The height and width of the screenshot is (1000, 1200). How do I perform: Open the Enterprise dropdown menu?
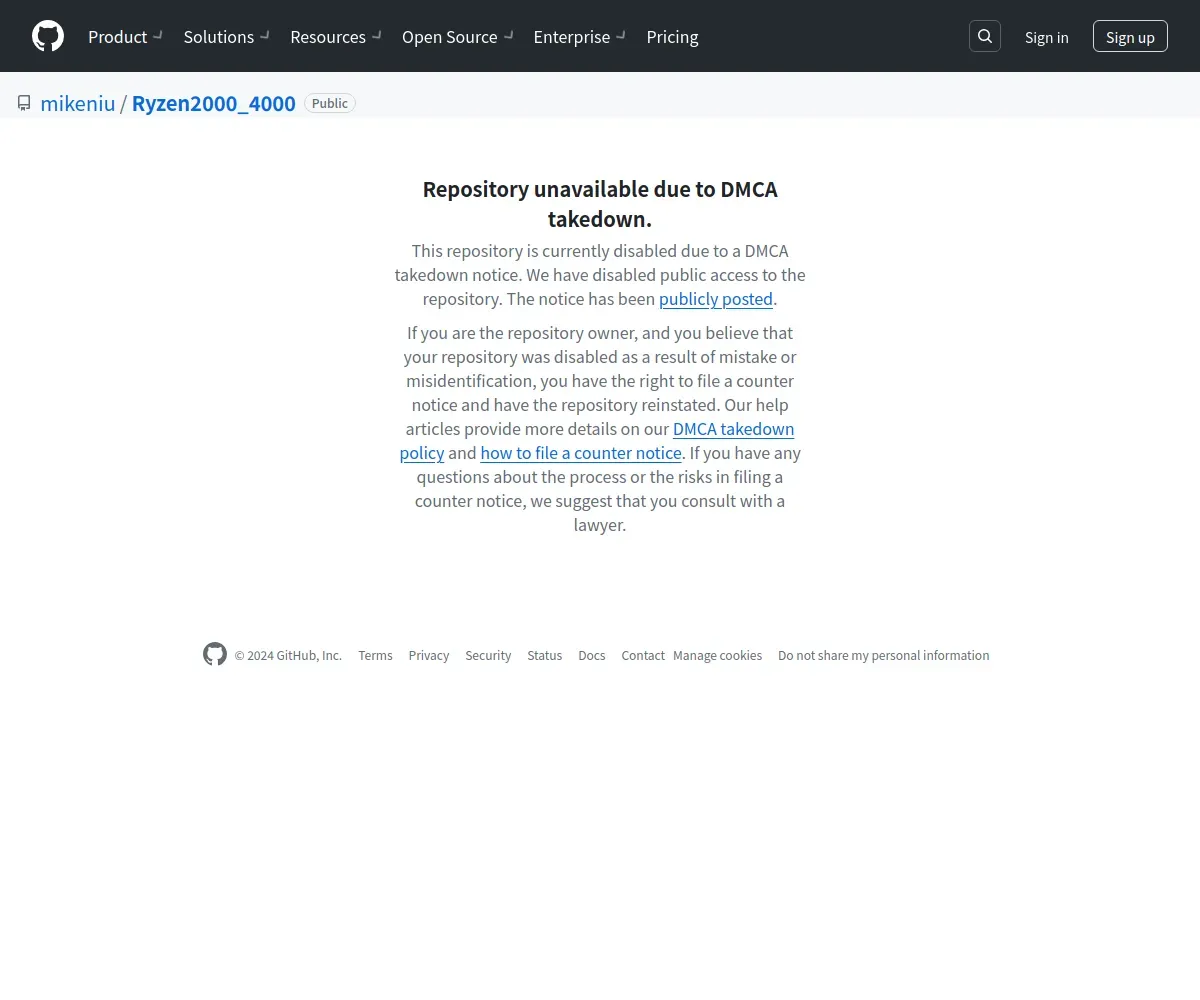[579, 37]
